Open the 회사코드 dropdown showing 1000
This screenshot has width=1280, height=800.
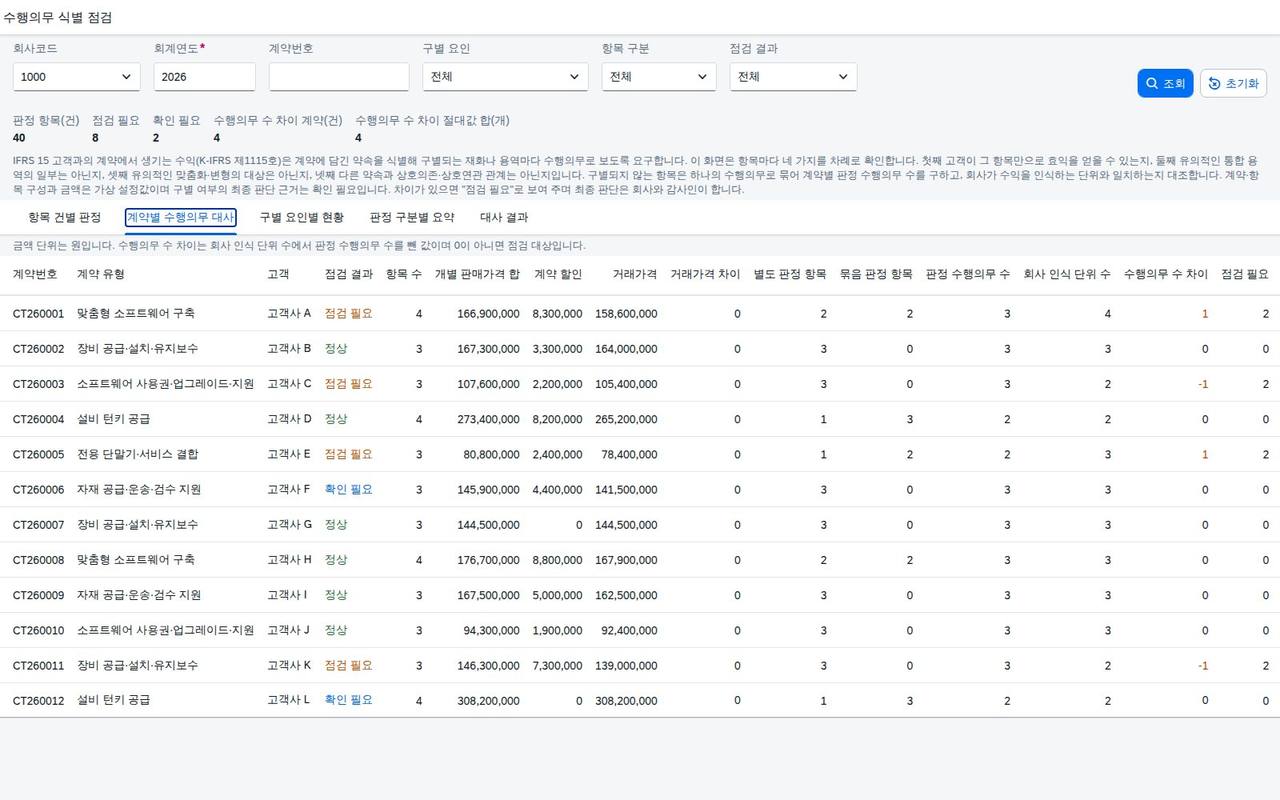point(77,77)
